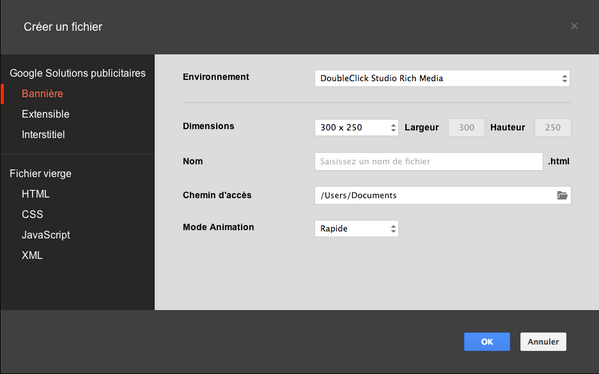The height and width of the screenshot is (374, 599).
Task: Open the Mode Animation dropdown
Action: [x=356, y=228]
